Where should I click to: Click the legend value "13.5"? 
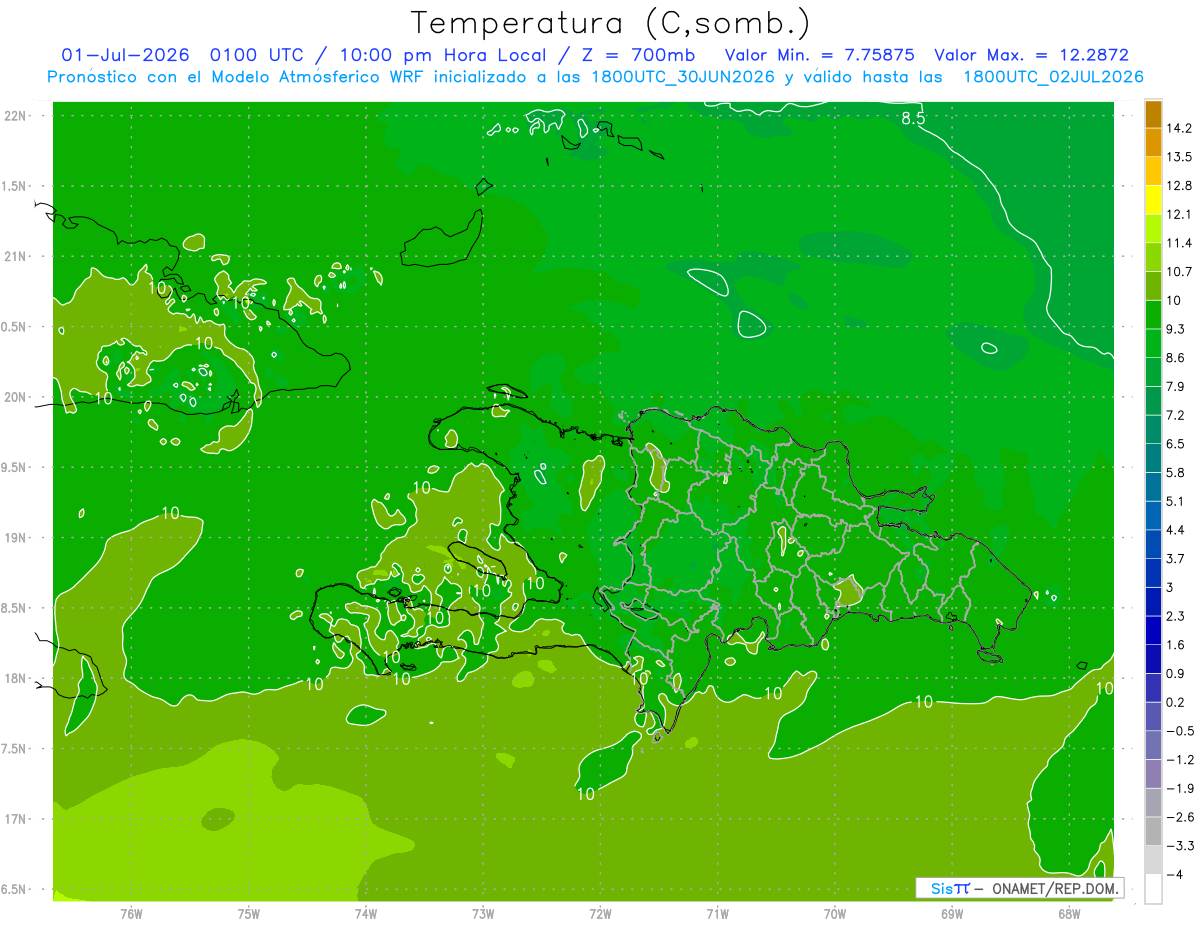(1180, 157)
